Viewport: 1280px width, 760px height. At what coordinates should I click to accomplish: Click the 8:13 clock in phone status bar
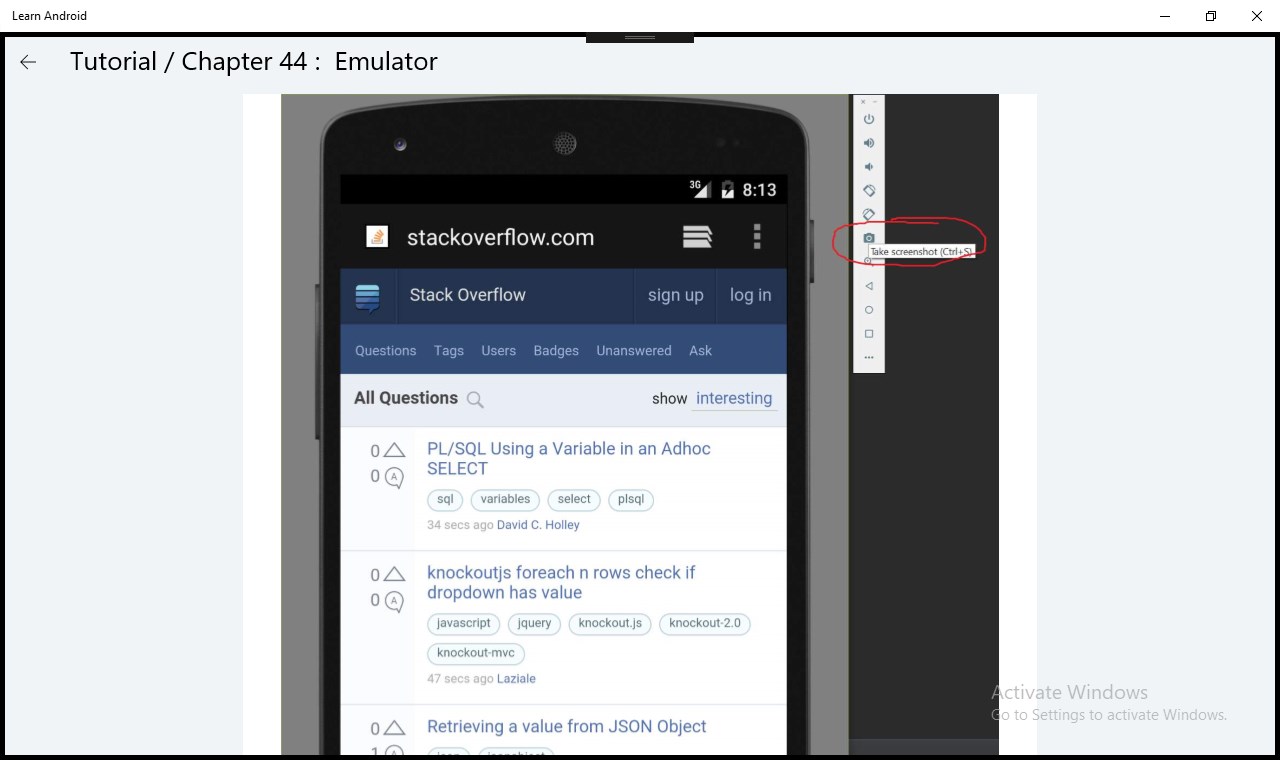(x=759, y=190)
